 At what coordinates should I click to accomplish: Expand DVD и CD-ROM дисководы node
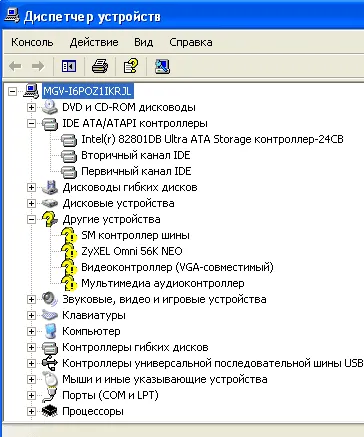pyautogui.click(x=31, y=107)
